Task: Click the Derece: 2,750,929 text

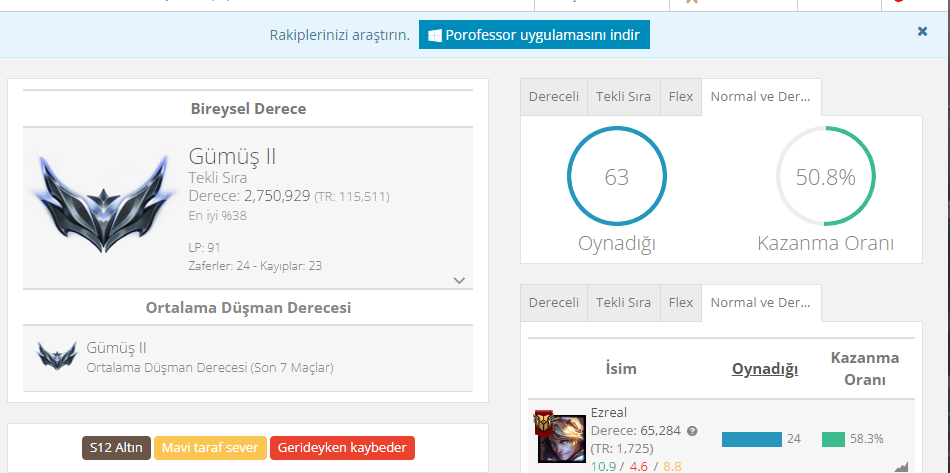Action: [250, 196]
